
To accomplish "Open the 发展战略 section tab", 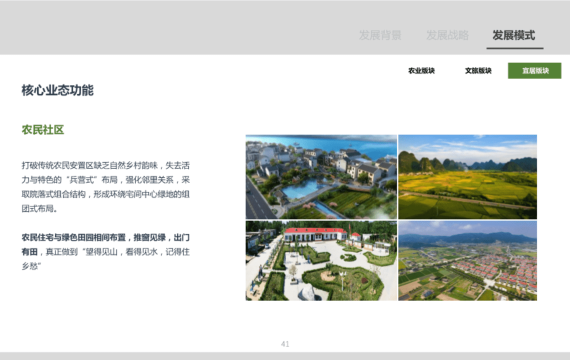I will pyautogui.click(x=447, y=35).
